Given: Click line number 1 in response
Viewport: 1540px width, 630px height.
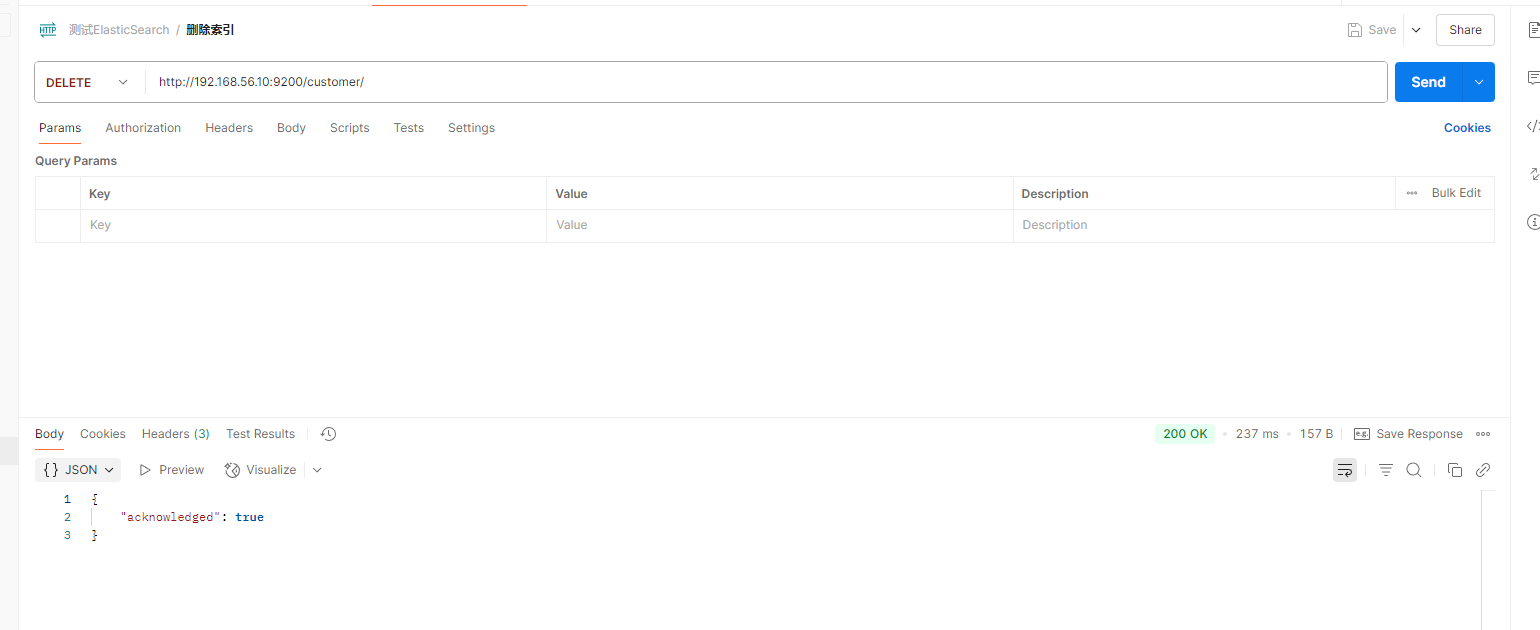Looking at the screenshot, I should coord(67,499).
